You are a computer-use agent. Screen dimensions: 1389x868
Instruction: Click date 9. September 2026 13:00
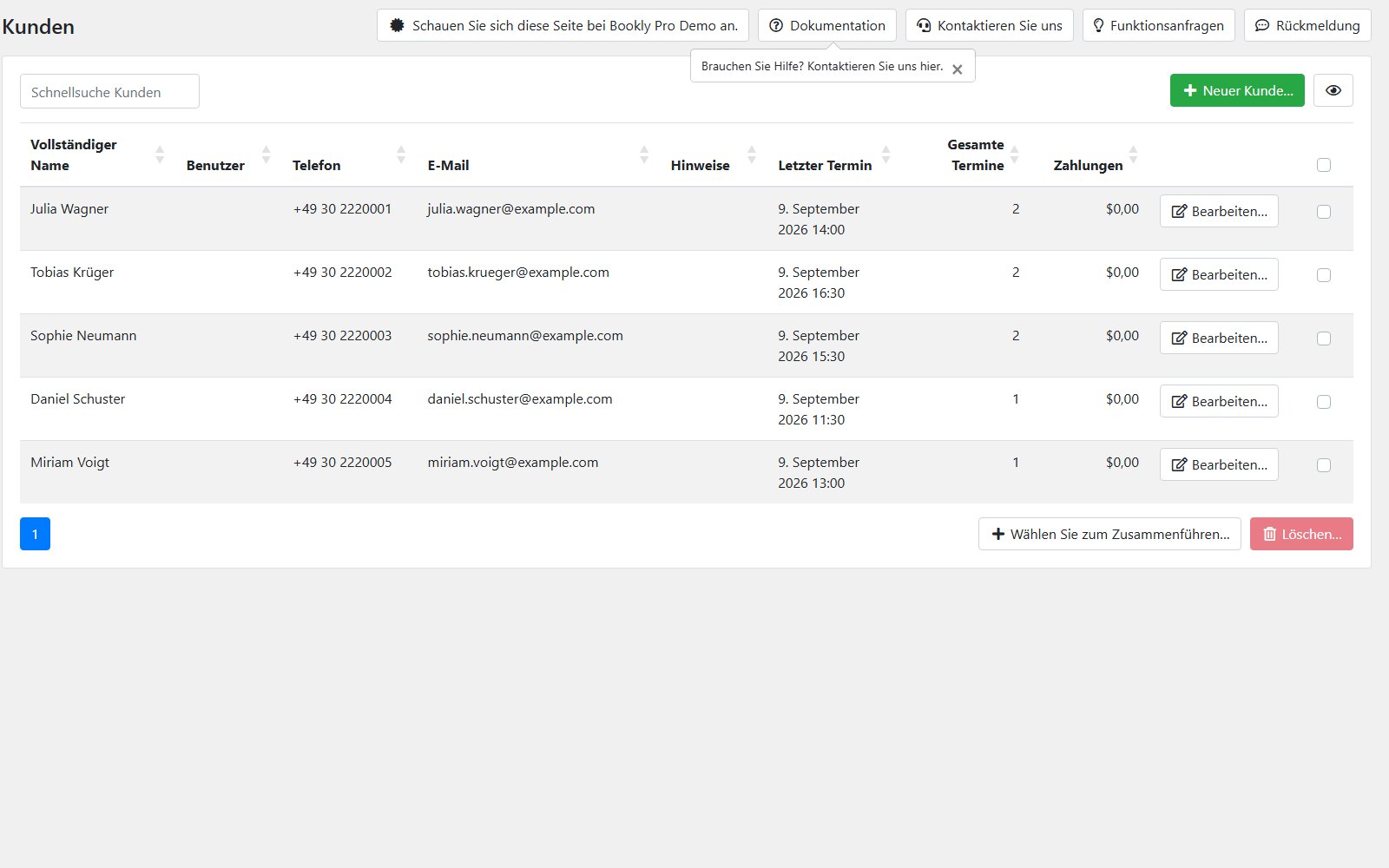(x=819, y=473)
